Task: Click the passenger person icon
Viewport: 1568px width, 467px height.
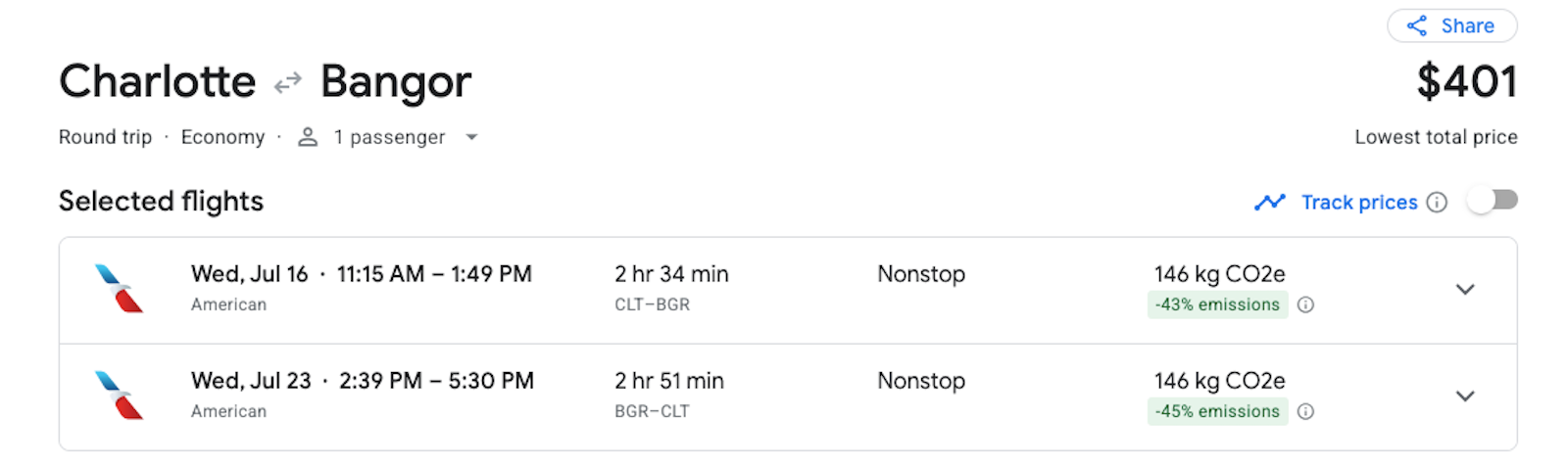Action: [x=308, y=137]
